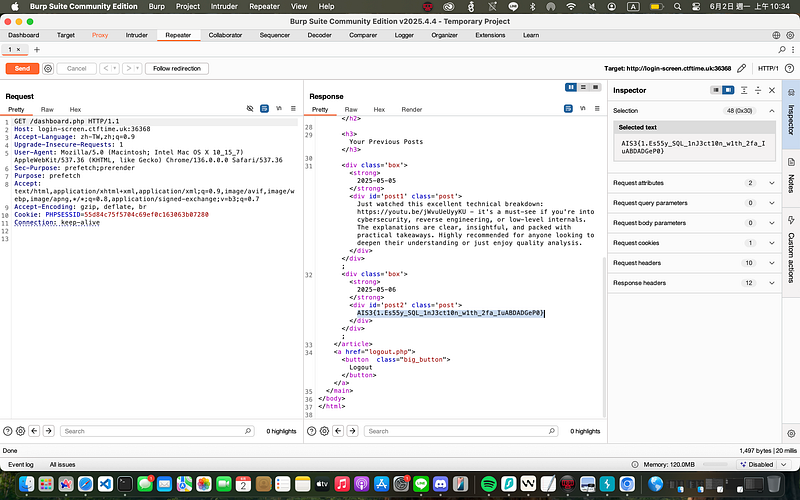Screen dimensions: 800x500
Task: Open Custom actions side panel
Action: click(x=791, y=250)
